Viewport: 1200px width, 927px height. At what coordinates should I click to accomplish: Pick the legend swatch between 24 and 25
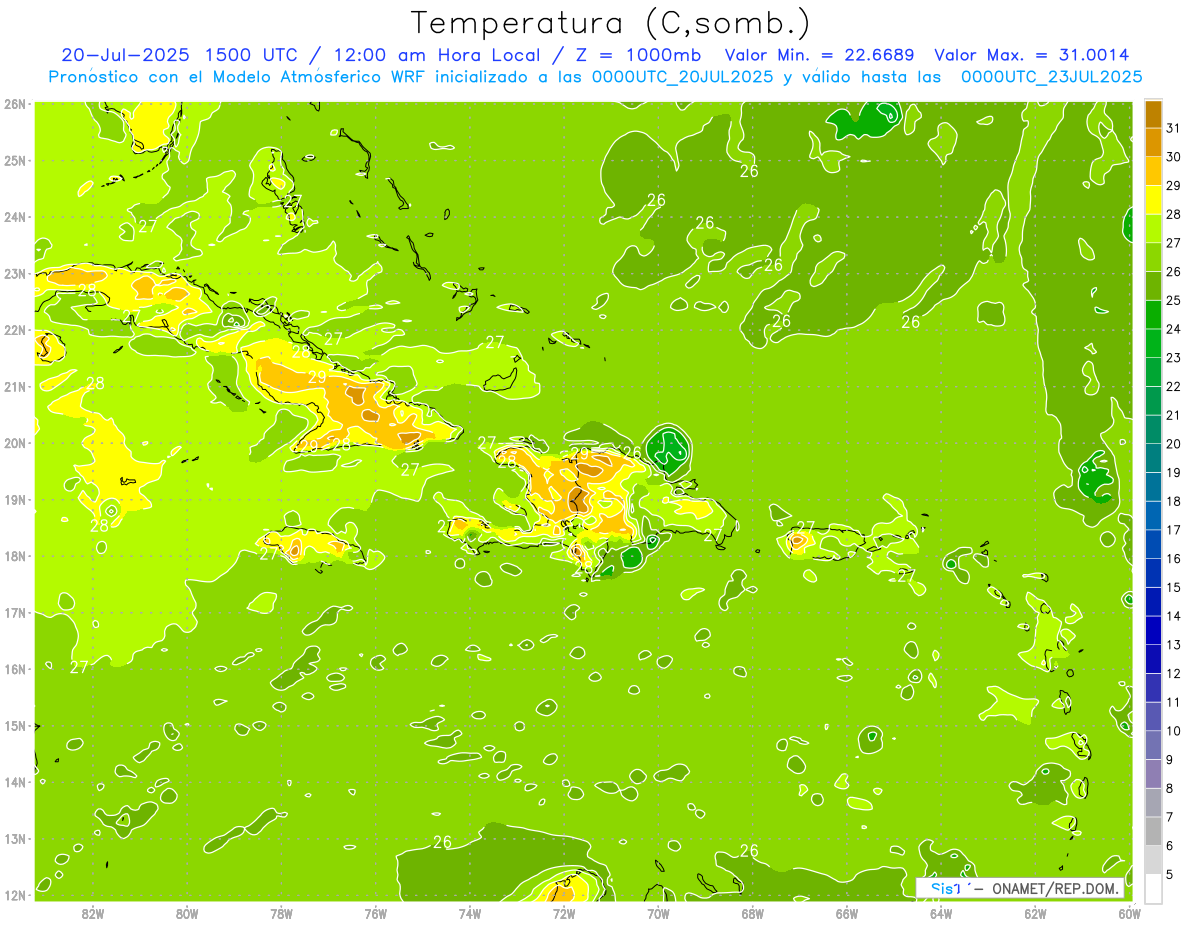(1153, 314)
